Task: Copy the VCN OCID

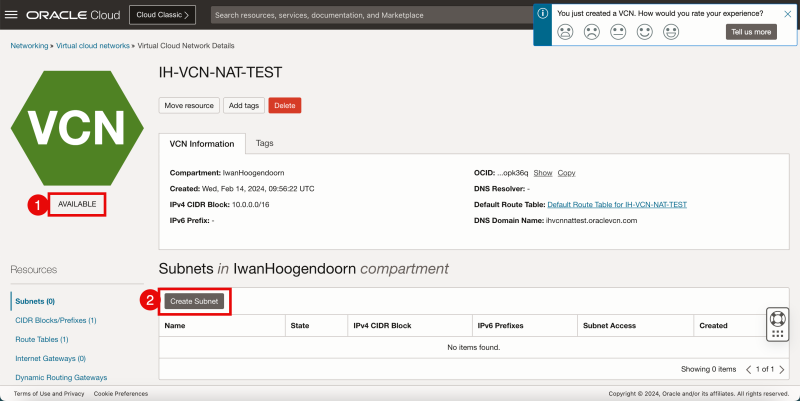Action: pyautogui.click(x=566, y=173)
